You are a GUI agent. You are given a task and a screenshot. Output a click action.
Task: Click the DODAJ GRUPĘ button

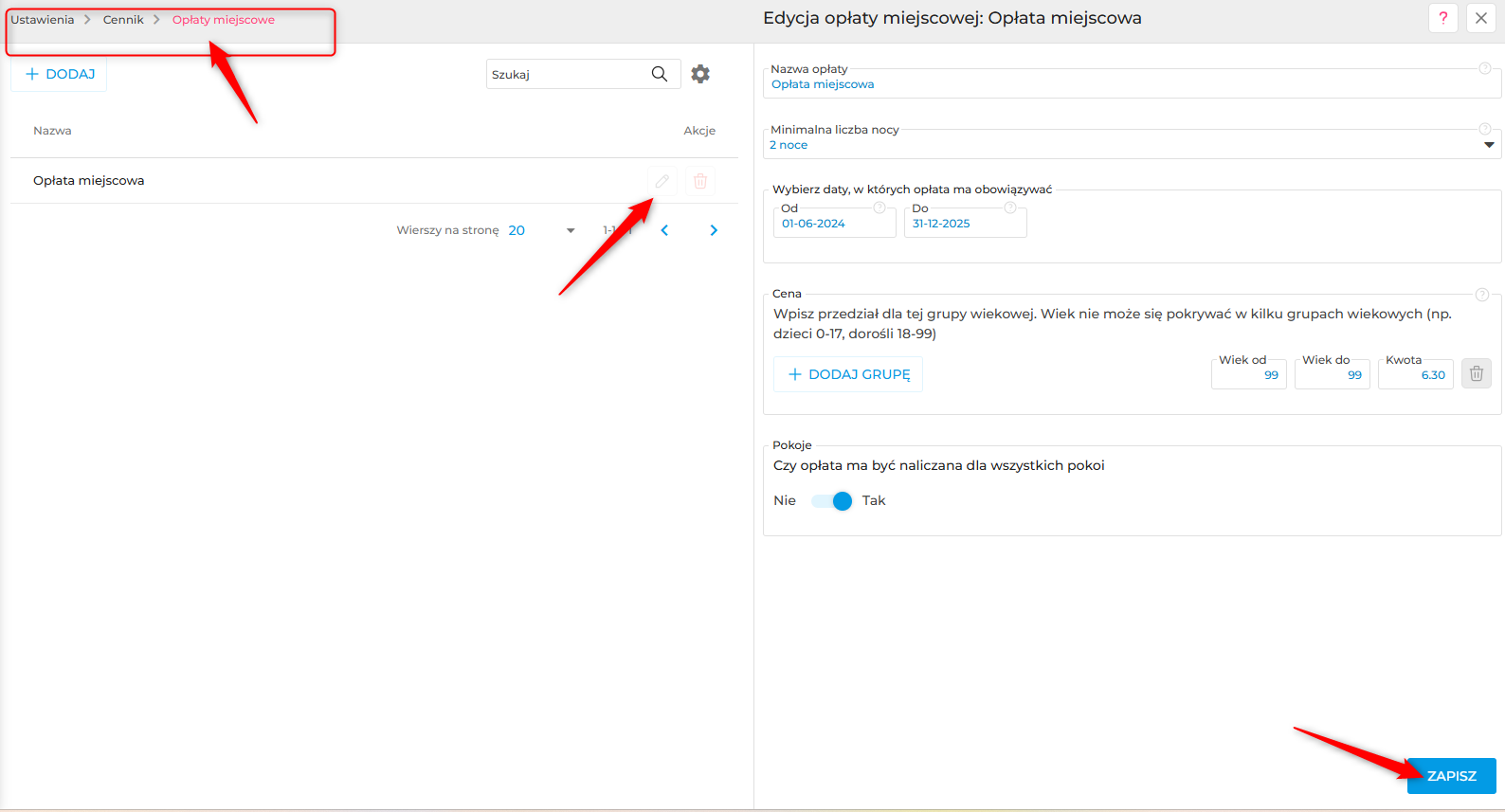[848, 374]
